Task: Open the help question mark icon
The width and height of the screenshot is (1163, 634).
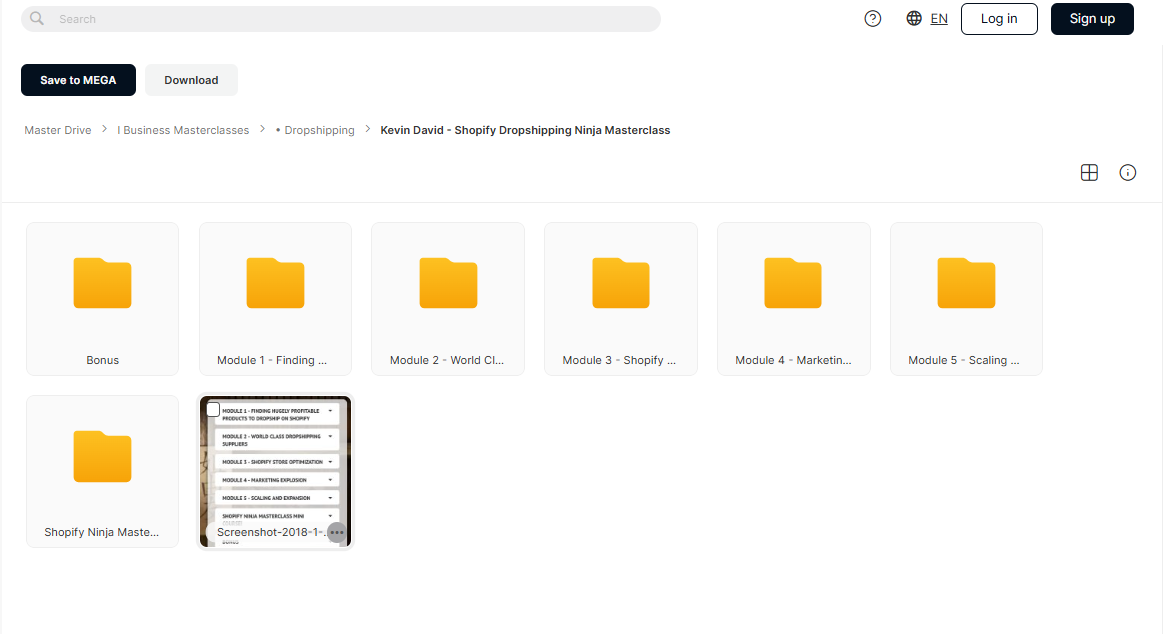Action: [x=873, y=19]
